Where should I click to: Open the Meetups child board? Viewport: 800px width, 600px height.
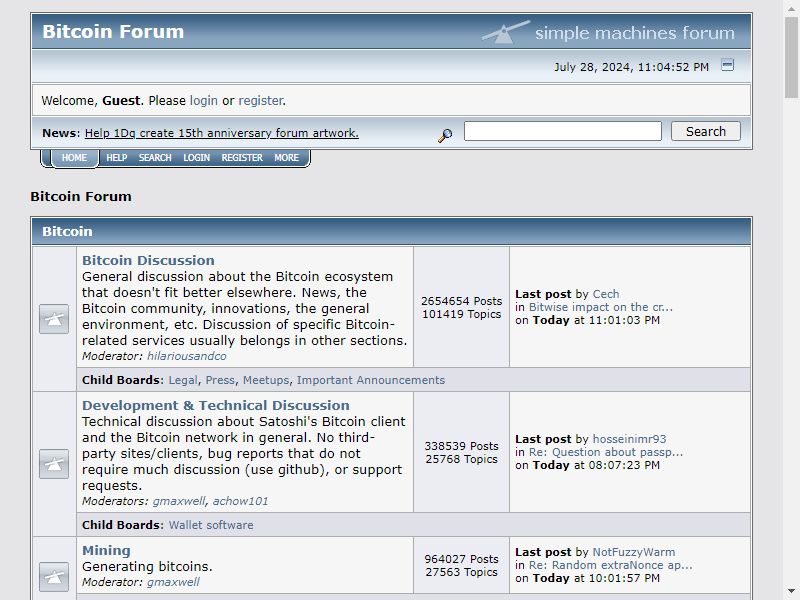point(266,380)
